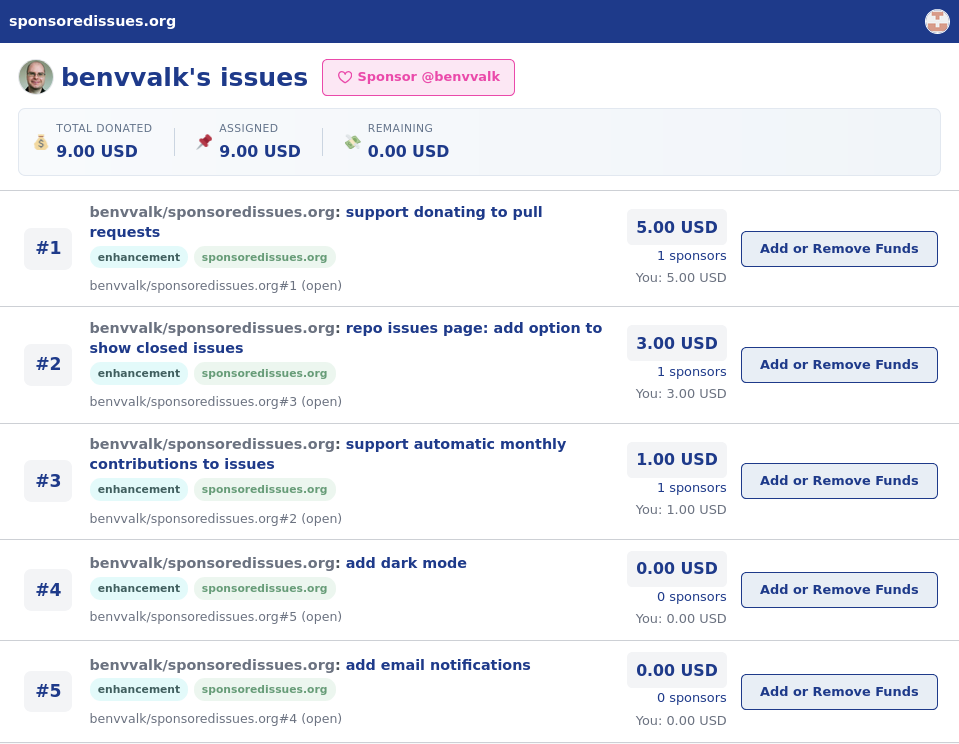
Task: Click the user avatar in top-right corner
Action: (937, 21)
